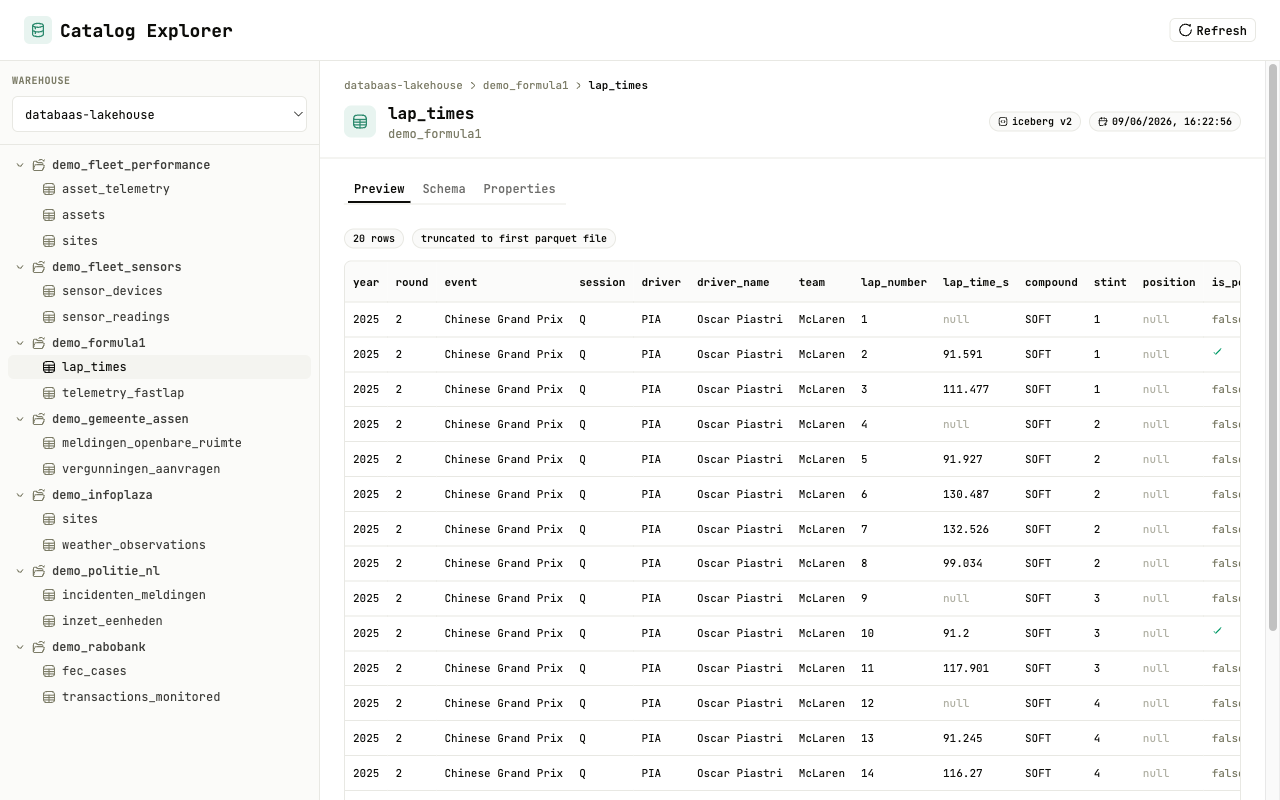The width and height of the screenshot is (1280, 800).
Task: Click the 20 rows badge
Action: [374, 238]
